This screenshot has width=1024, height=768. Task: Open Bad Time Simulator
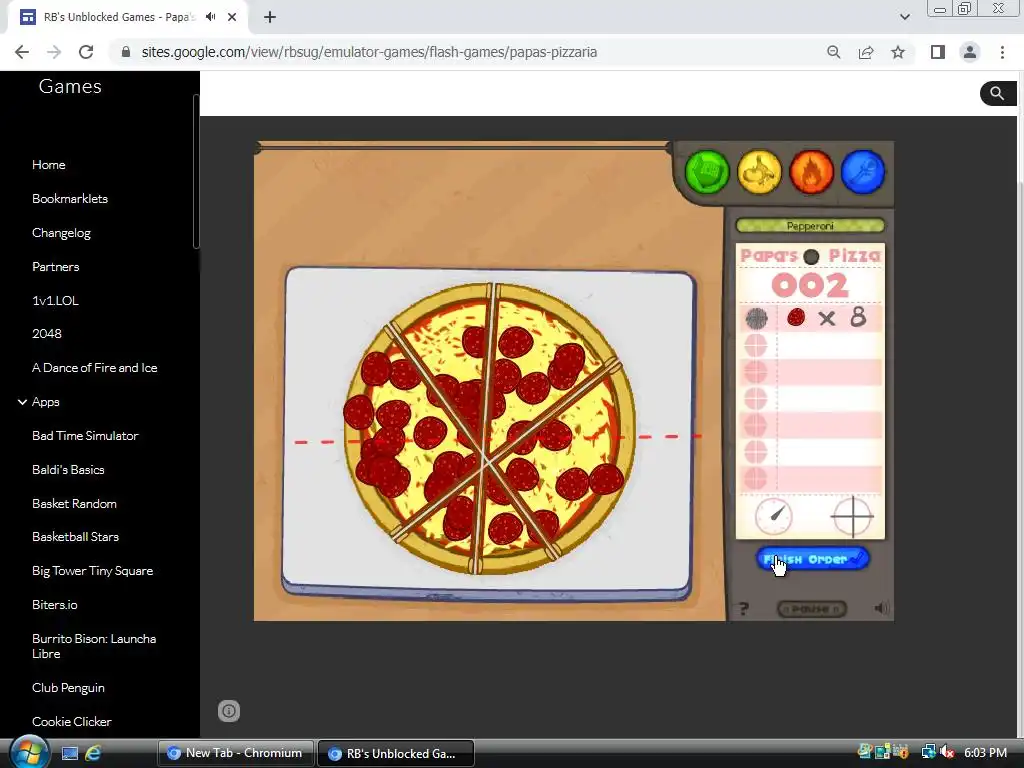coord(85,436)
